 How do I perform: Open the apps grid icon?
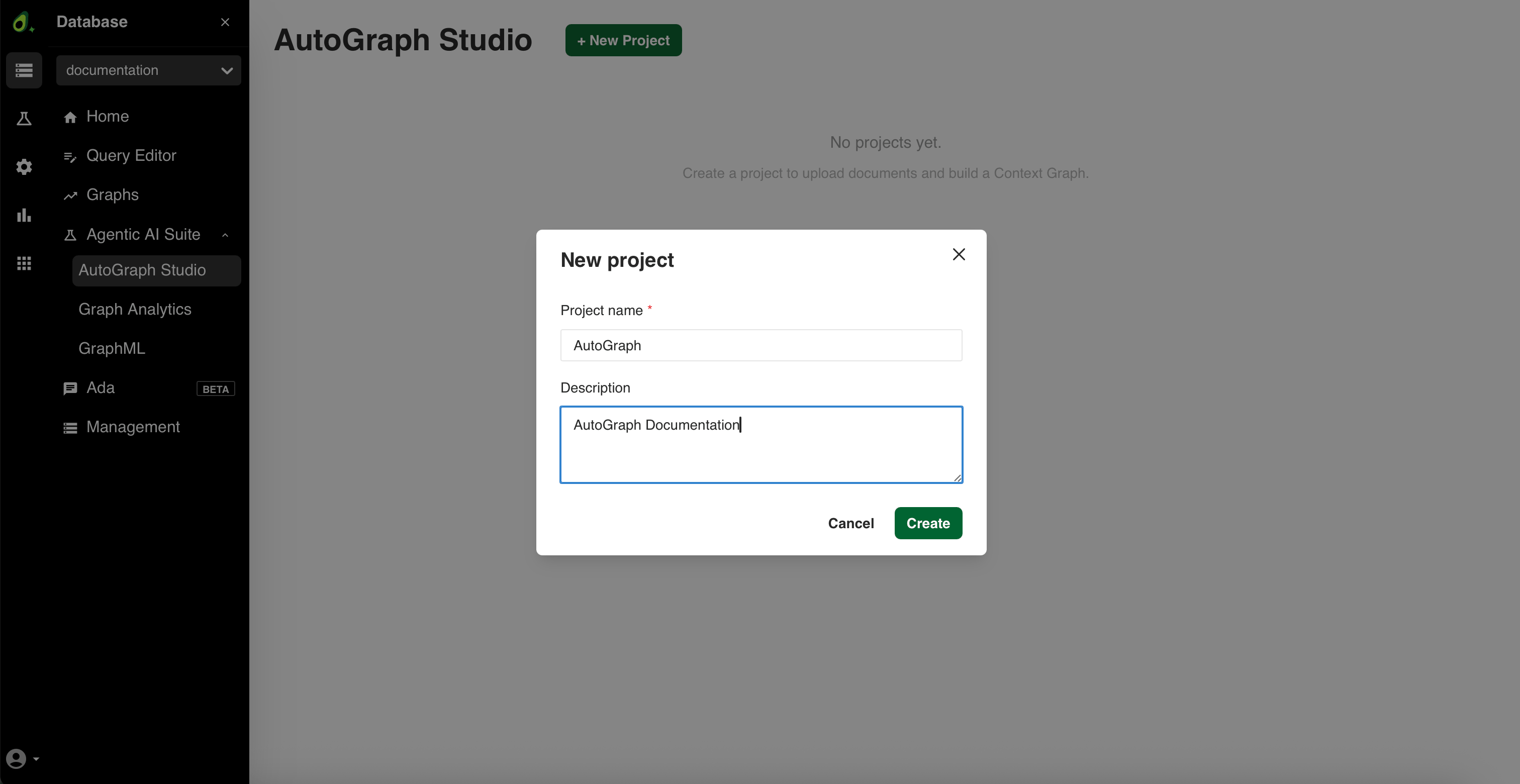point(24,264)
